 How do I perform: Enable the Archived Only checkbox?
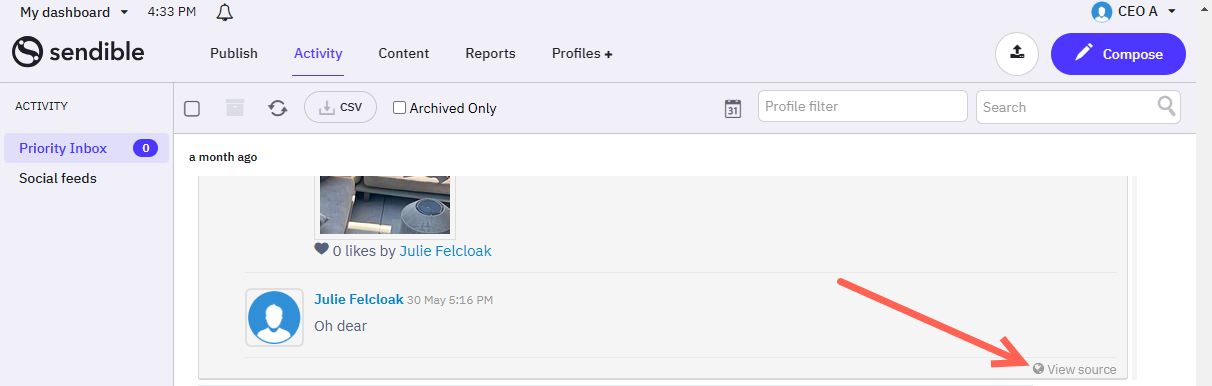399,108
